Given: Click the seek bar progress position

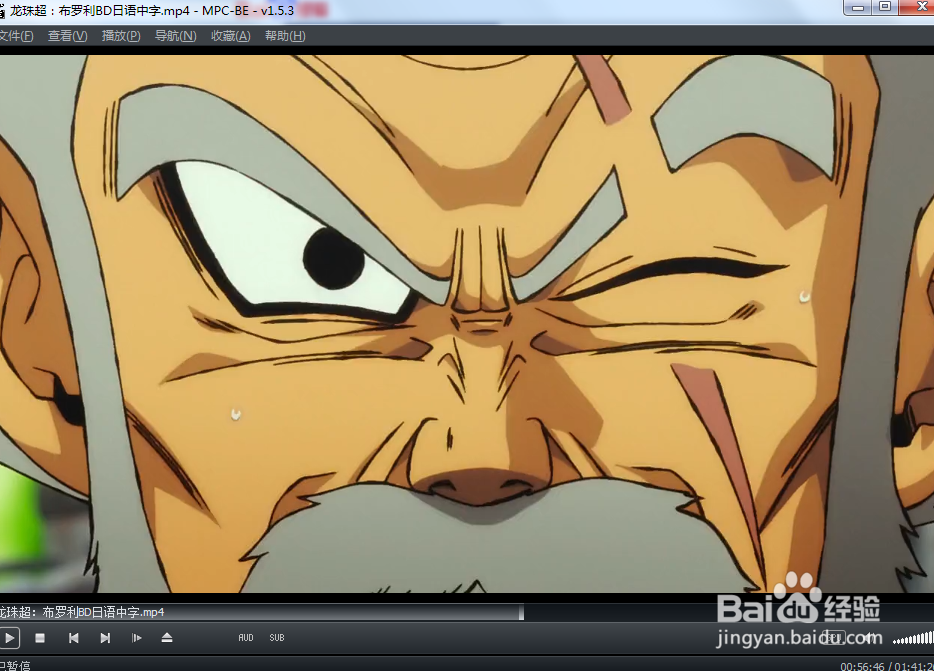Looking at the screenshot, I should coord(521,612).
